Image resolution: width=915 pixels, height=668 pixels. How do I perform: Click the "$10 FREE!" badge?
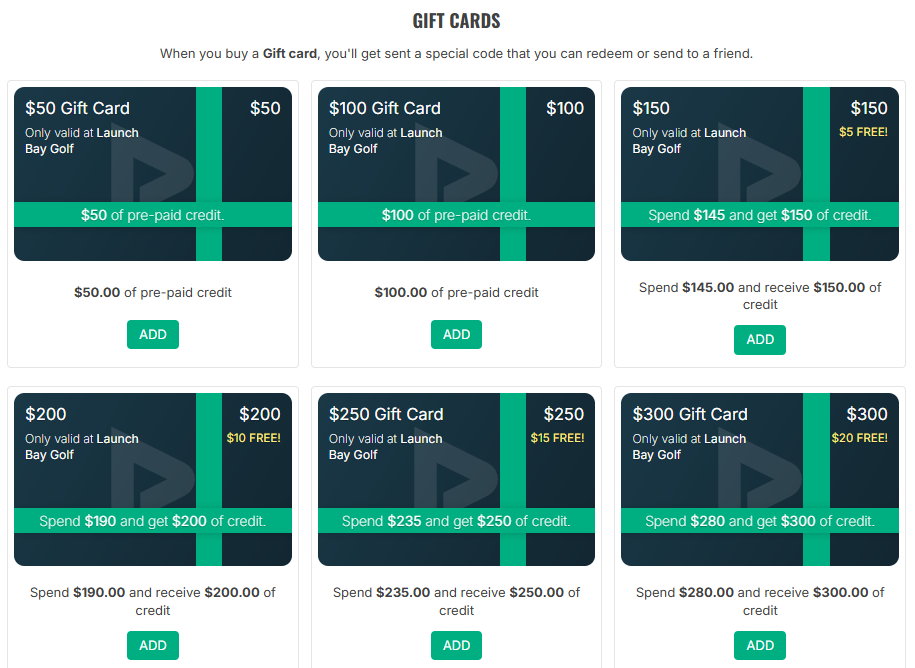click(x=254, y=437)
